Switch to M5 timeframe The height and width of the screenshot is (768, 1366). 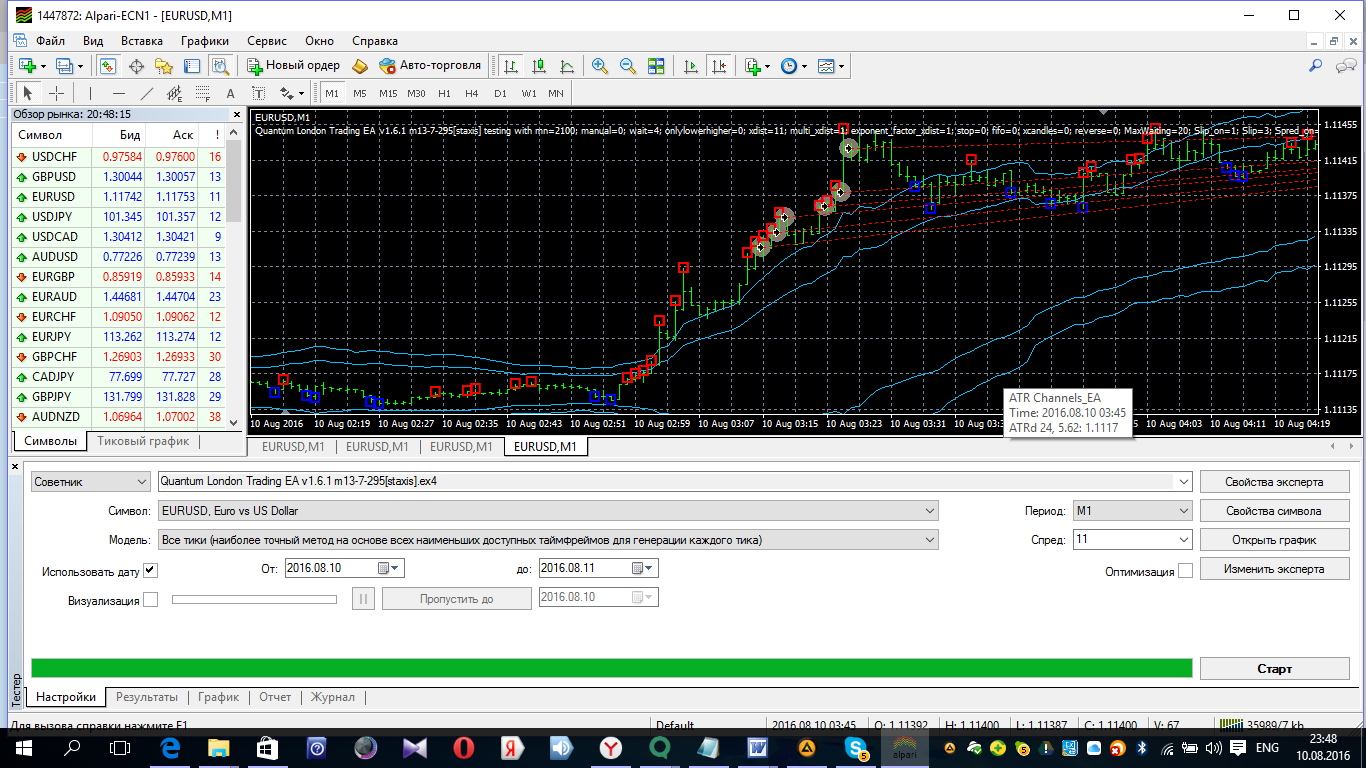[360, 93]
